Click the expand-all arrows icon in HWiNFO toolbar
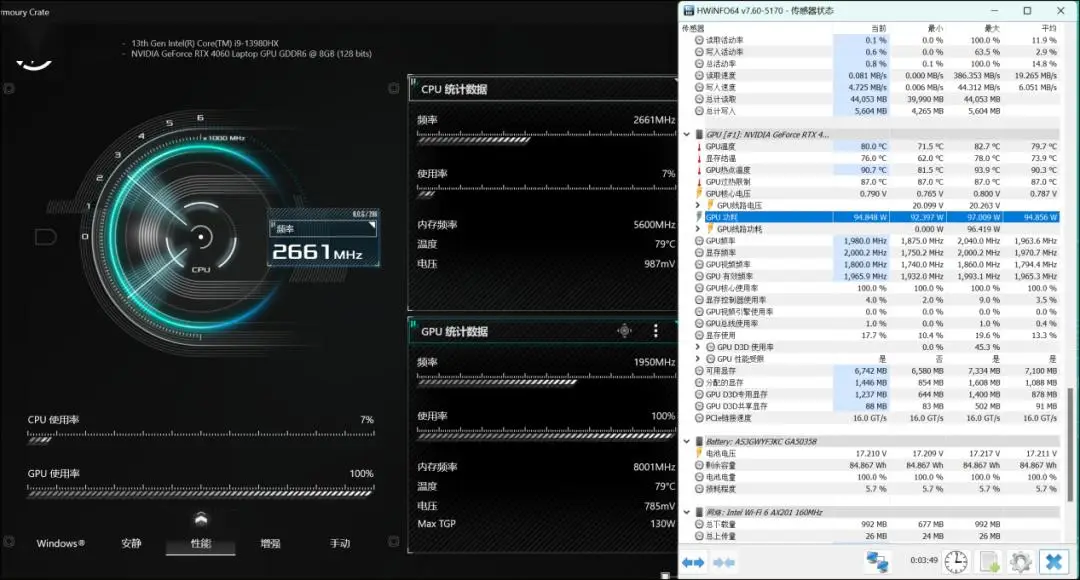 693,562
